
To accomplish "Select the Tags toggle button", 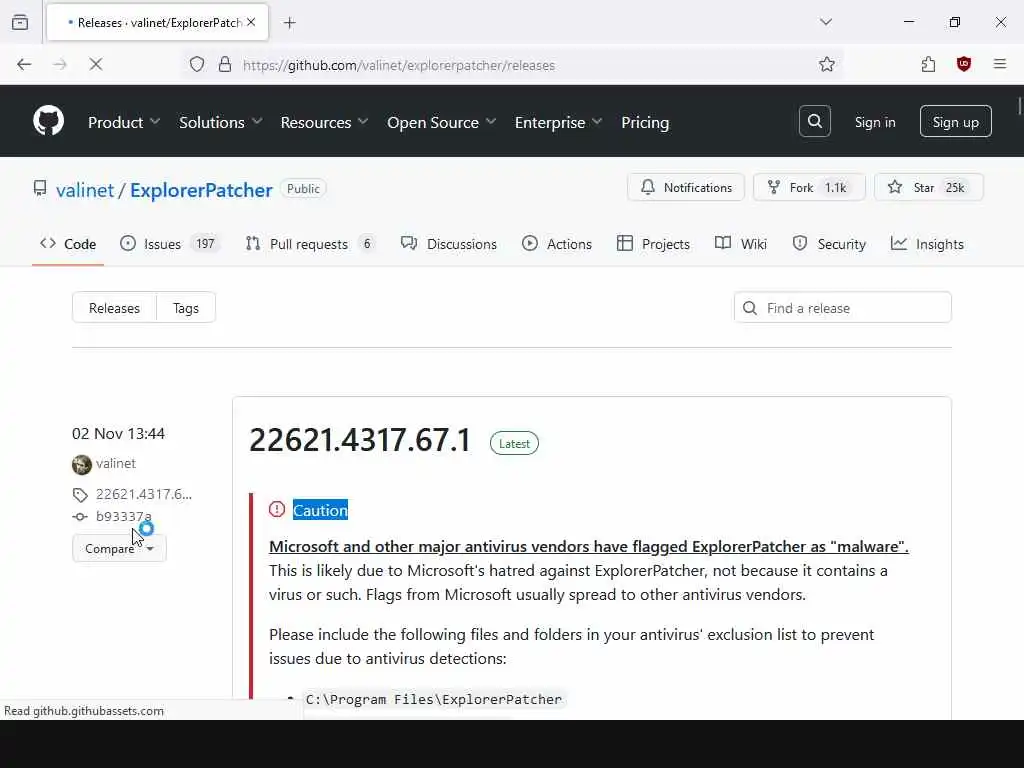I will 185,308.
